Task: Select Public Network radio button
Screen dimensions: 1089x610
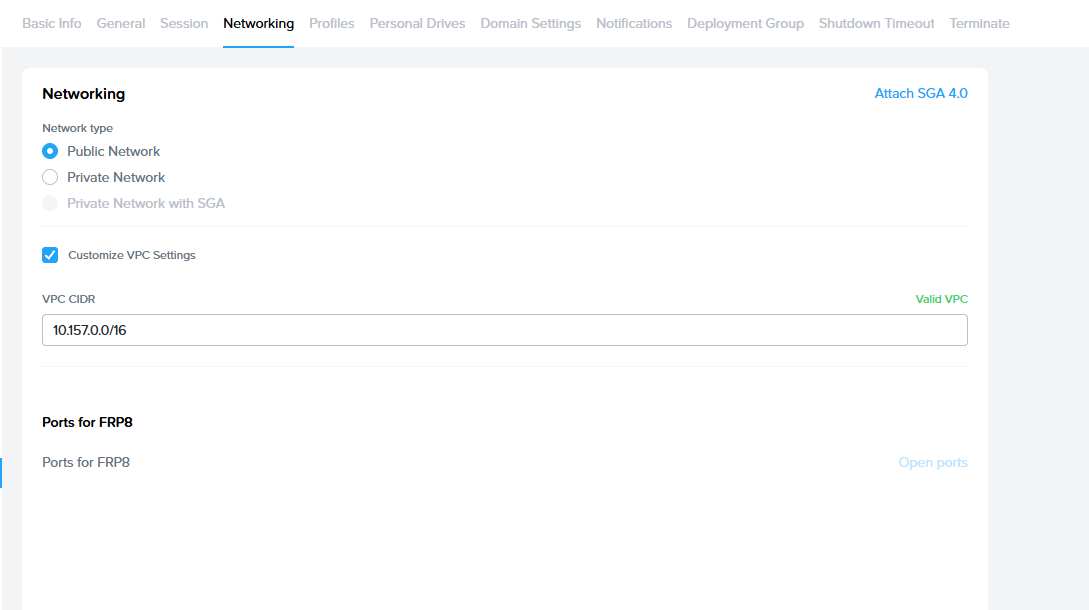Action: pyautogui.click(x=50, y=151)
